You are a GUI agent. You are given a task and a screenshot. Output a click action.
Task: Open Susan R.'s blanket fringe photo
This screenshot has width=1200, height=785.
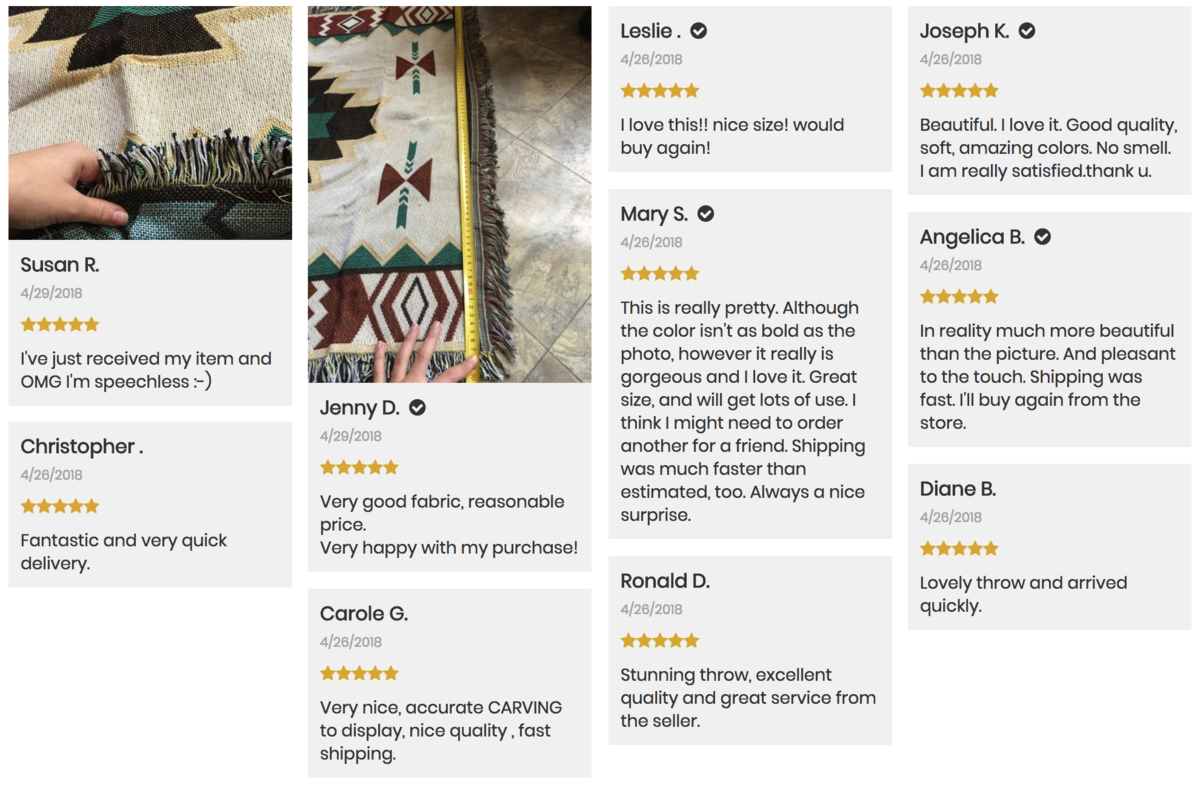[x=150, y=122]
